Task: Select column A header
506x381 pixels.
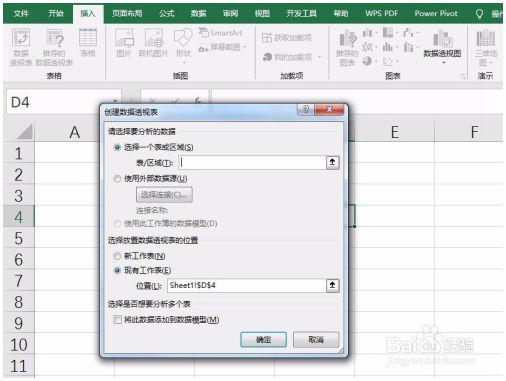Action: coord(74,132)
